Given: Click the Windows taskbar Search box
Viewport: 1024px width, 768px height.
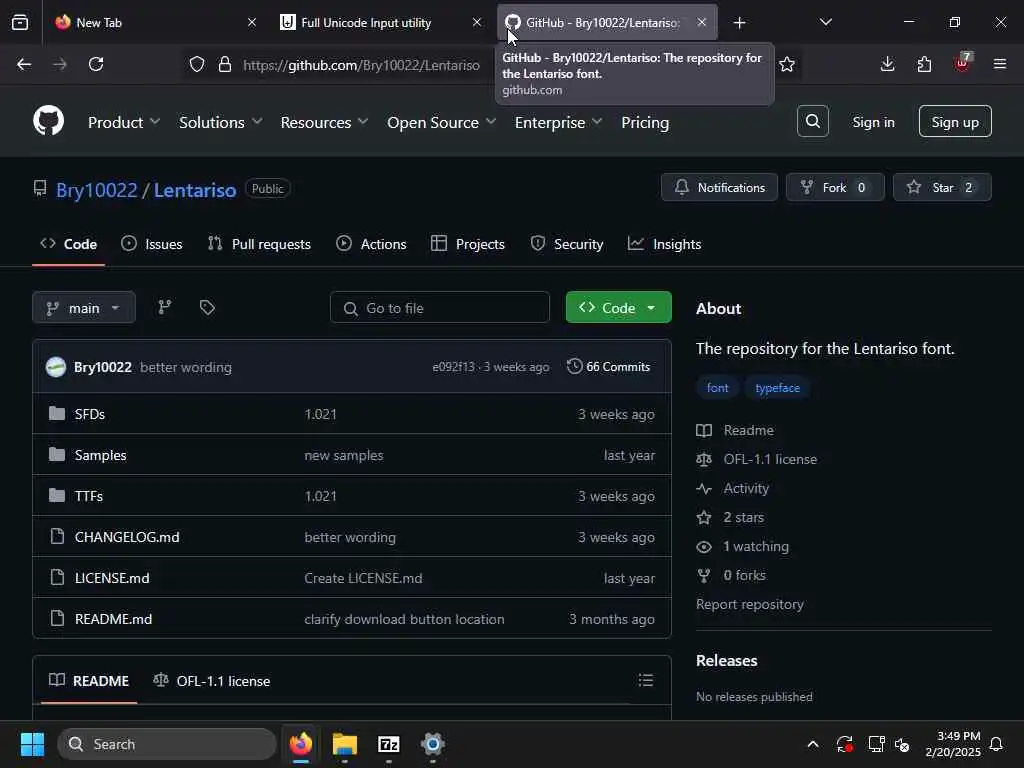Looking at the screenshot, I should tap(167, 744).
